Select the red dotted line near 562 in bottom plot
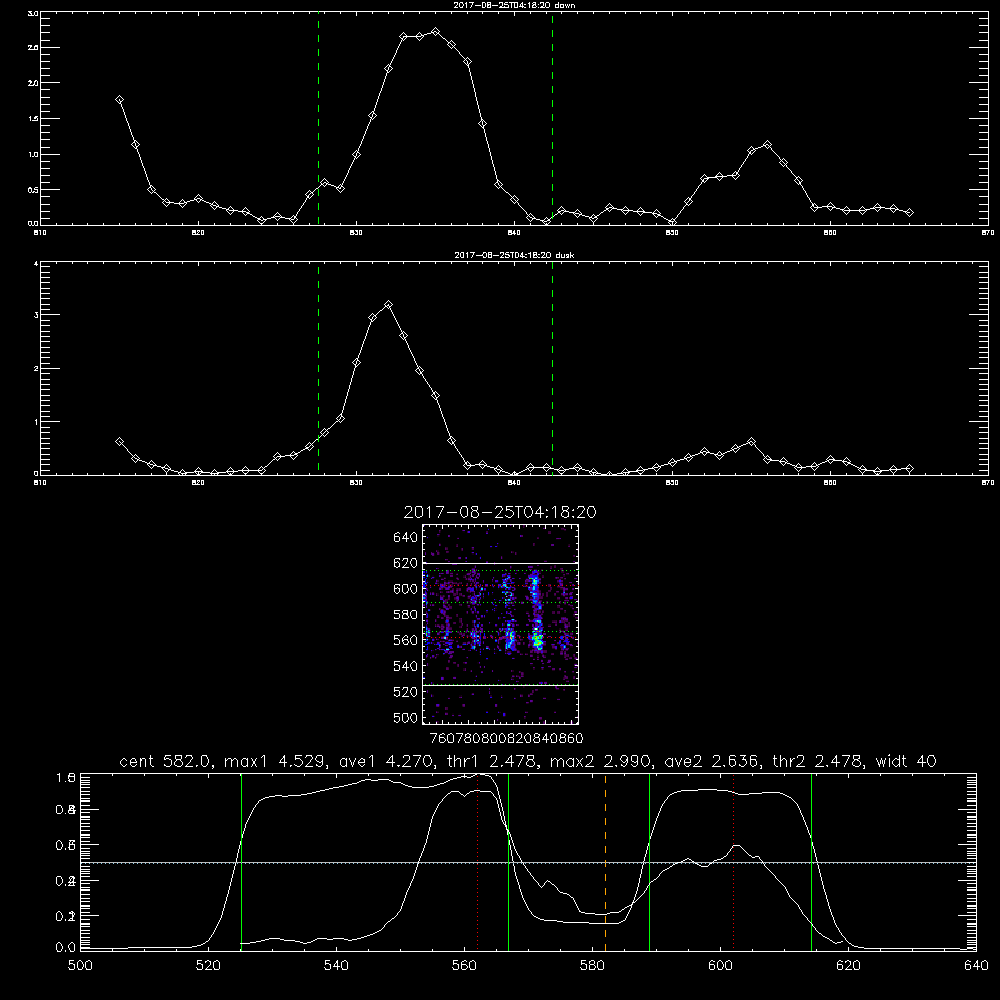The width and height of the screenshot is (1000, 1000). (477, 862)
